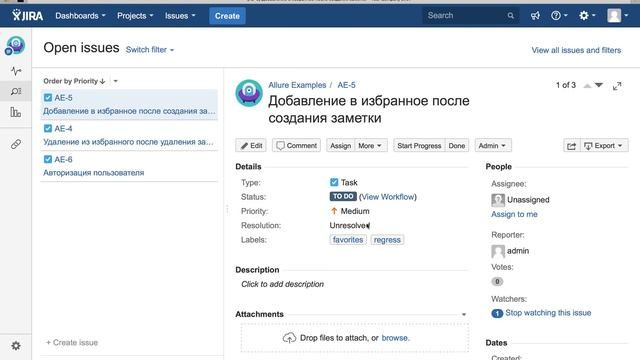The width and height of the screenshot is (640, 360).
Task: Click View all issues and filters
Action: pos(576,50)
